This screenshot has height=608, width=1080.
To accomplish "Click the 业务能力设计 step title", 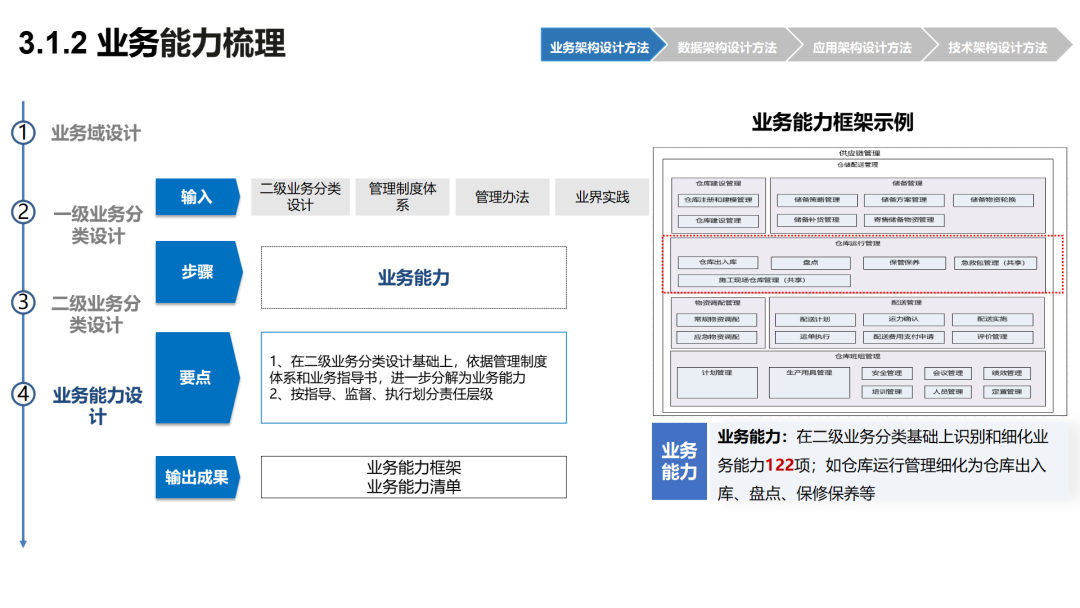I will point(98,406).
